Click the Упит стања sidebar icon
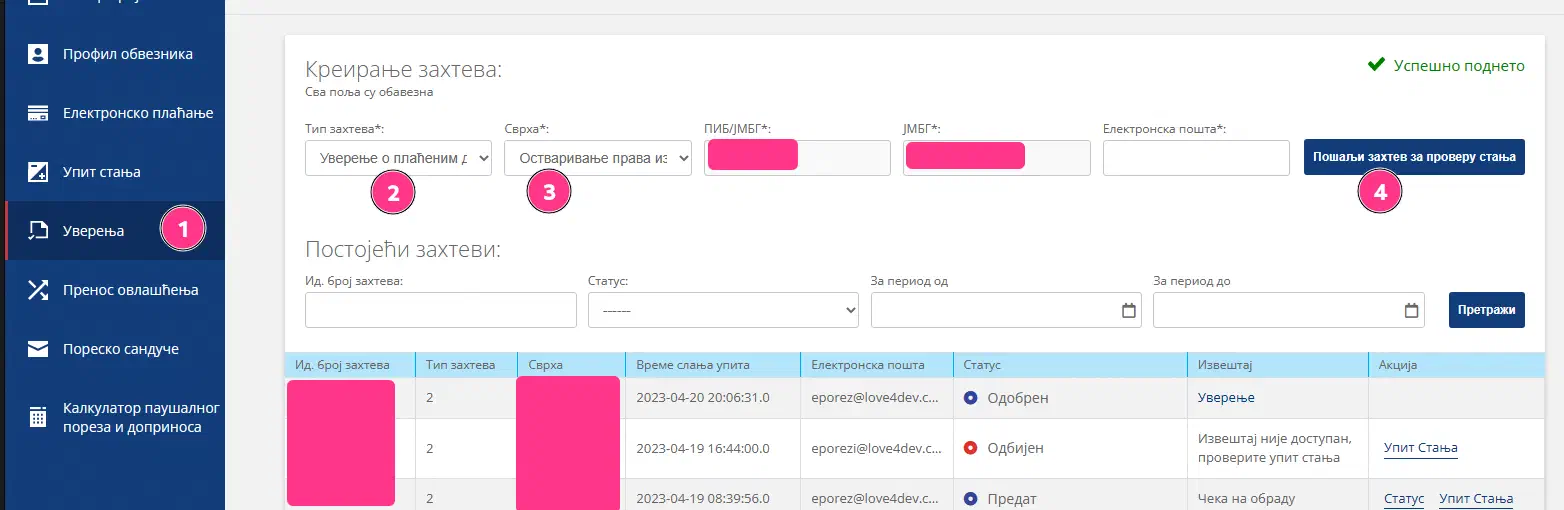 coord(38,172)
